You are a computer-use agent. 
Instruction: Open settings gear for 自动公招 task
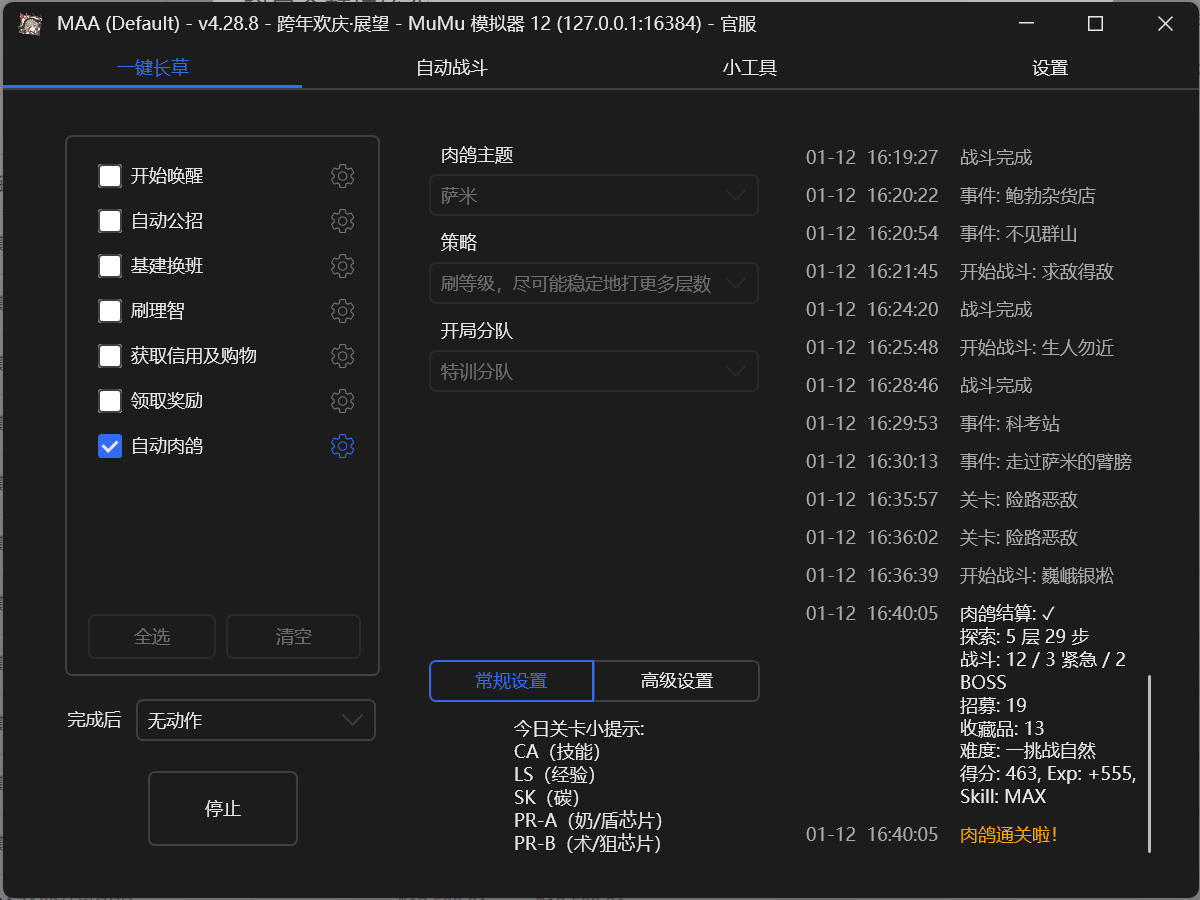[x=342, y=221]
